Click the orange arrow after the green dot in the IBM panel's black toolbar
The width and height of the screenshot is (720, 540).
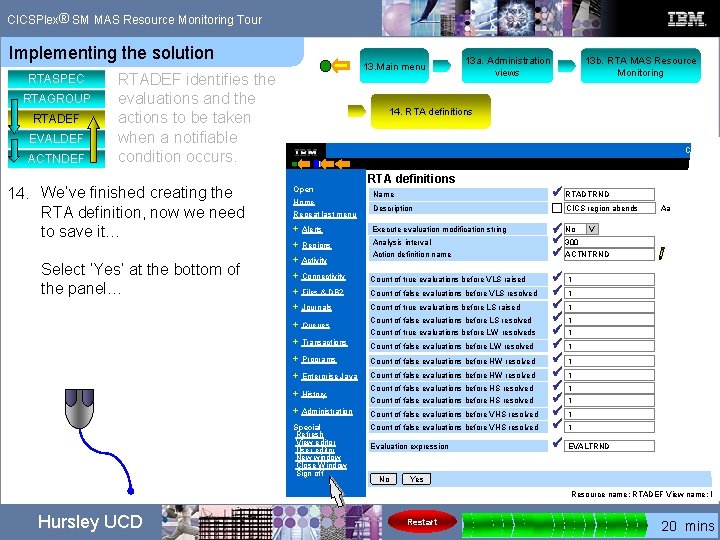pos(304,164)
